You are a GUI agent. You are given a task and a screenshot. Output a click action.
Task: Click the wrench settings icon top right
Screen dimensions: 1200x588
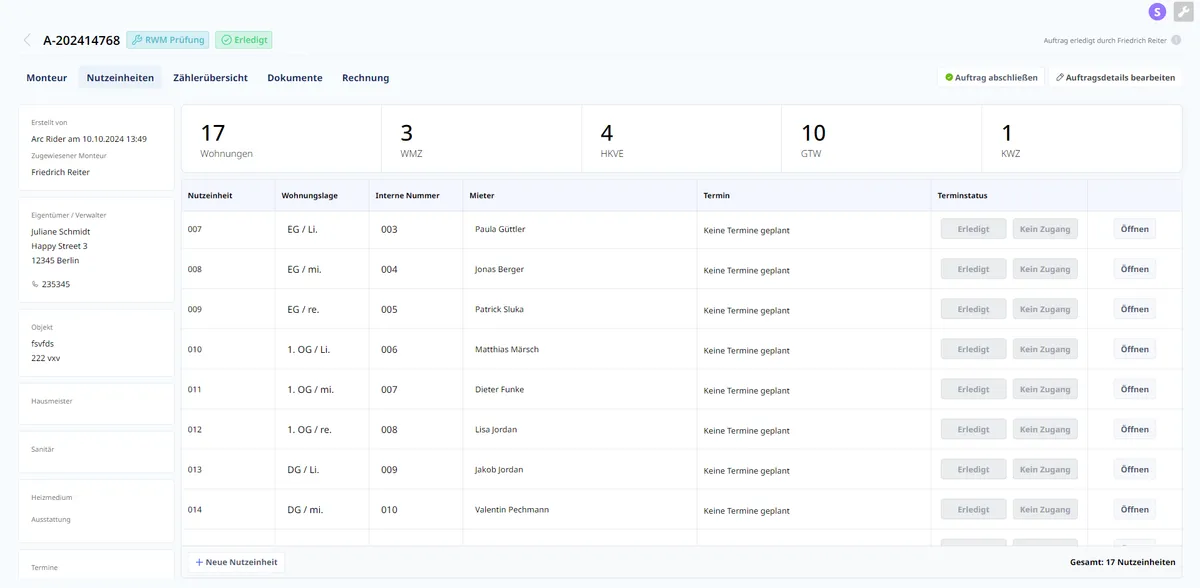(1183, 12)
